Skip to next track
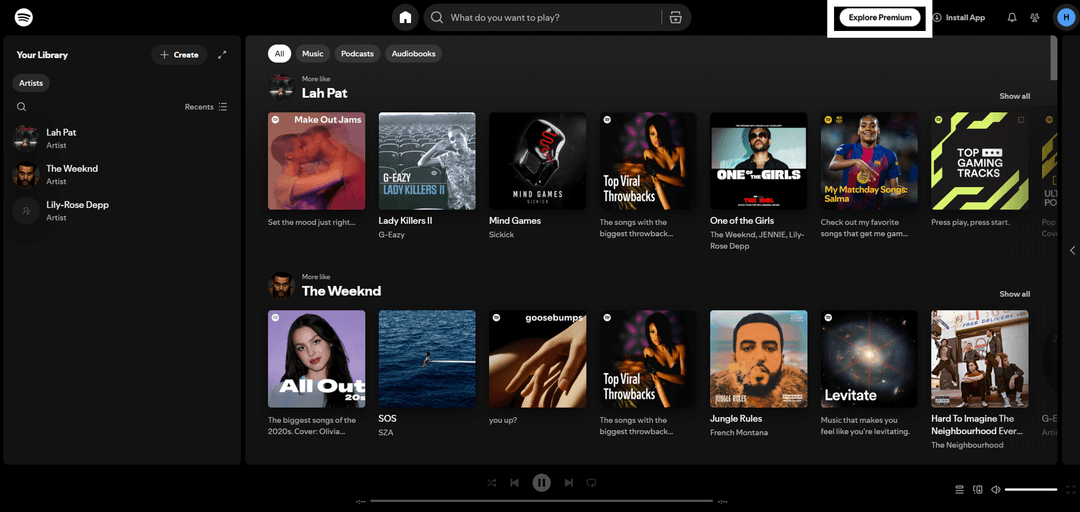Screen dimensions: 1080x512 pos(568,483)
